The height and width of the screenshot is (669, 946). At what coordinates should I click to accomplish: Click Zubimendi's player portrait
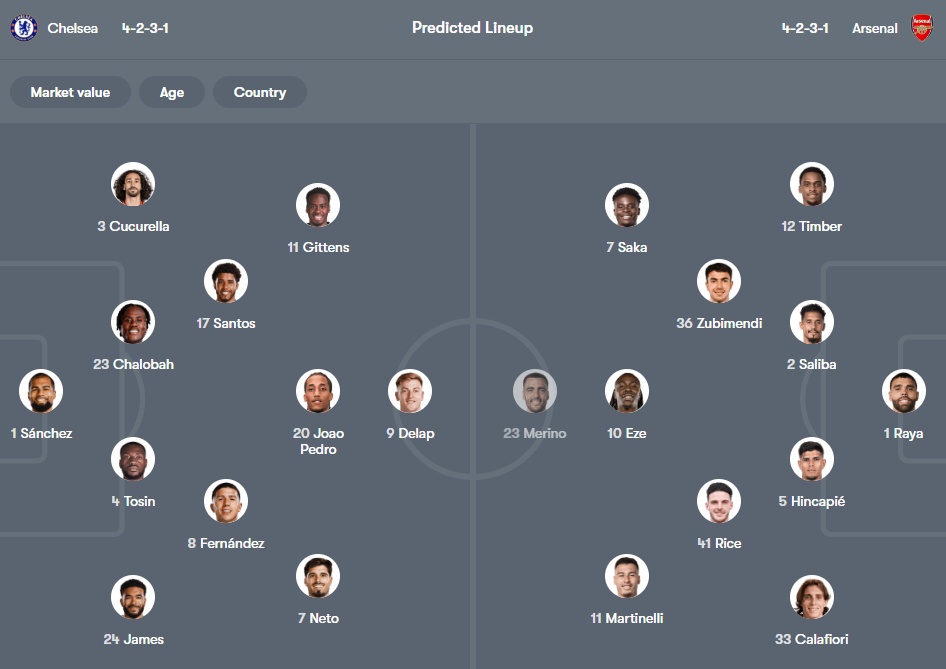(718, 281)
